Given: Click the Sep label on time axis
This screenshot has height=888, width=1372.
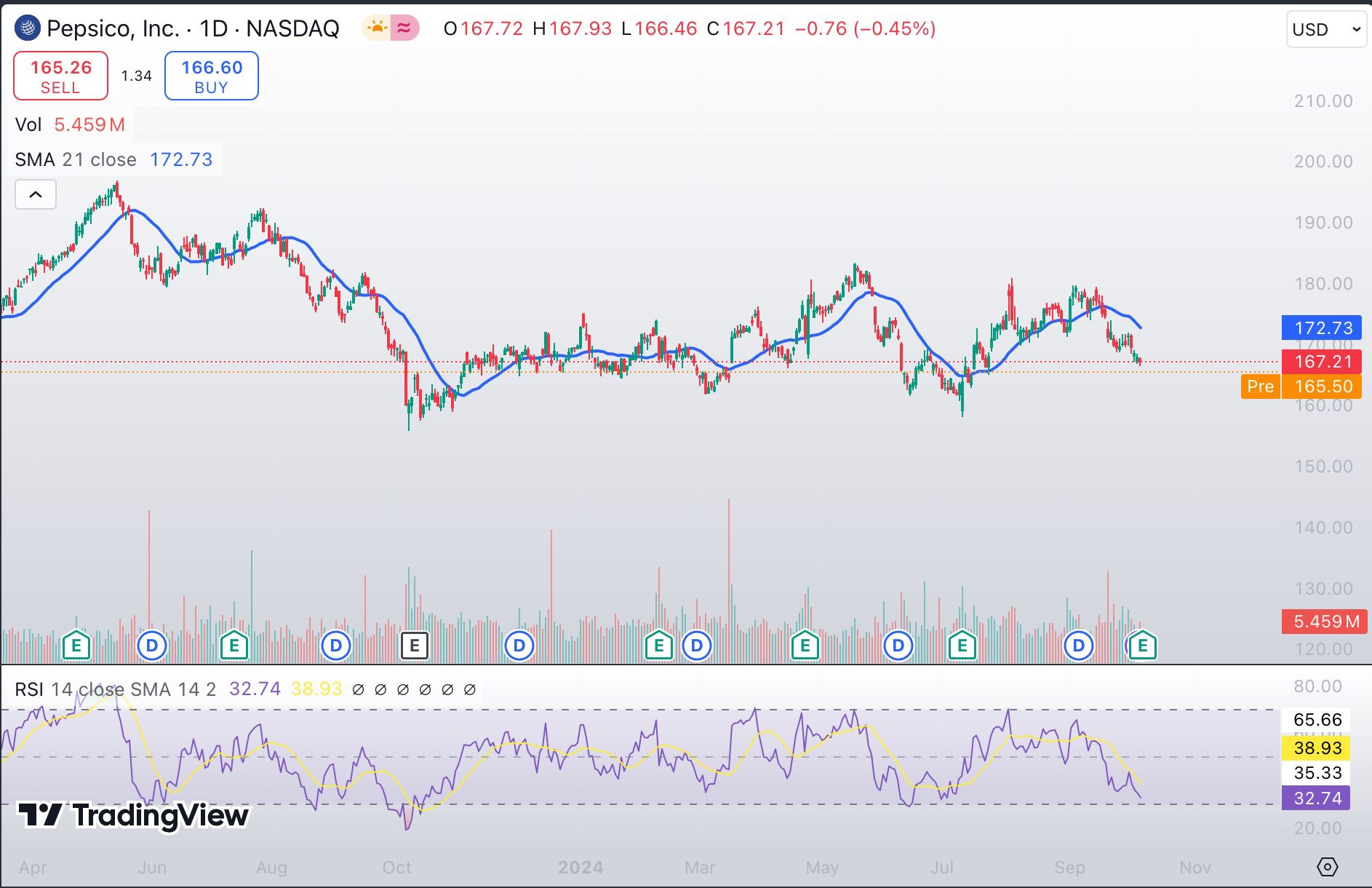Looking at the screenshot, I should click(1070, 867).
